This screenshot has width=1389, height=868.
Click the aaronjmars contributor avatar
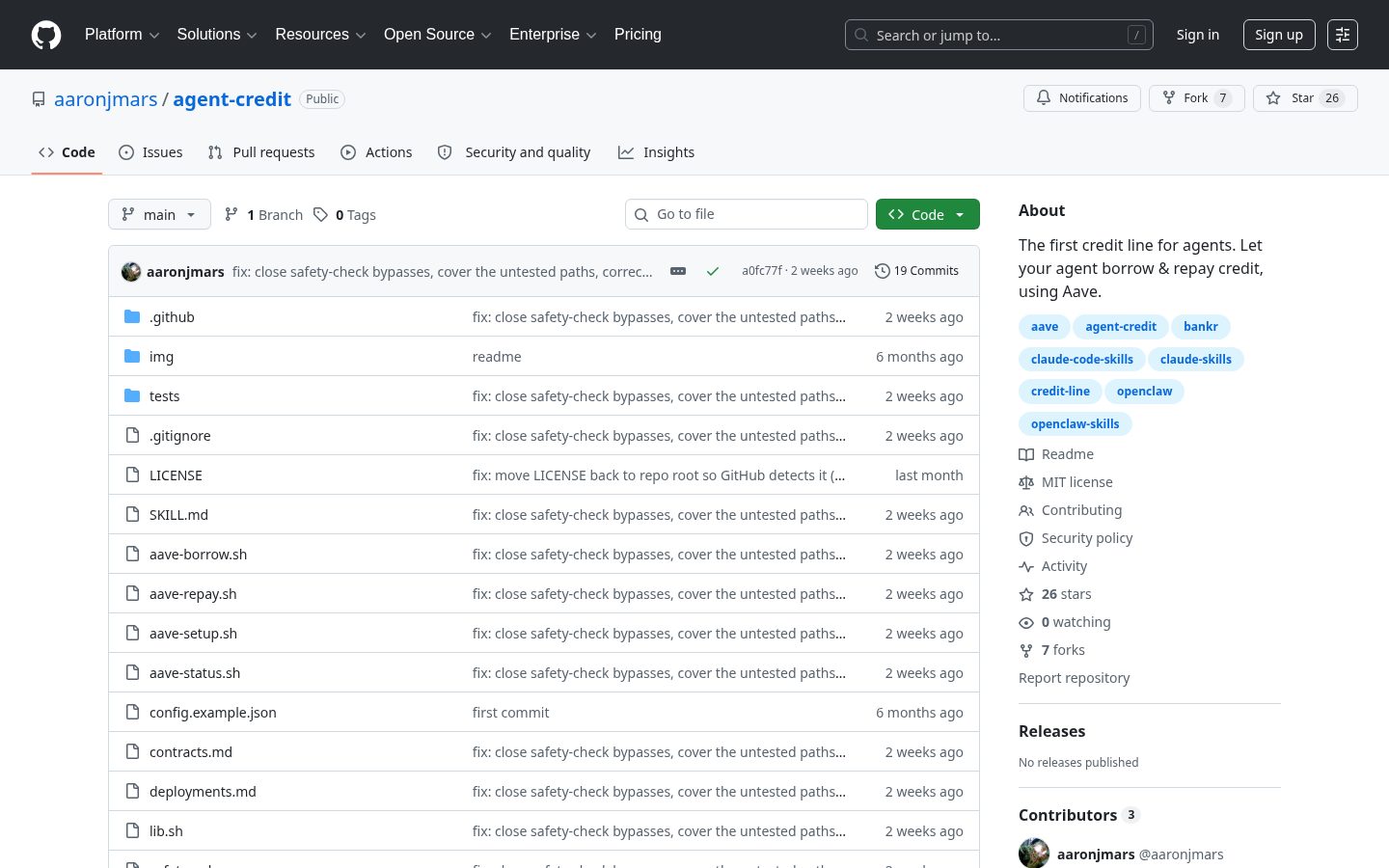point(1034,854)
